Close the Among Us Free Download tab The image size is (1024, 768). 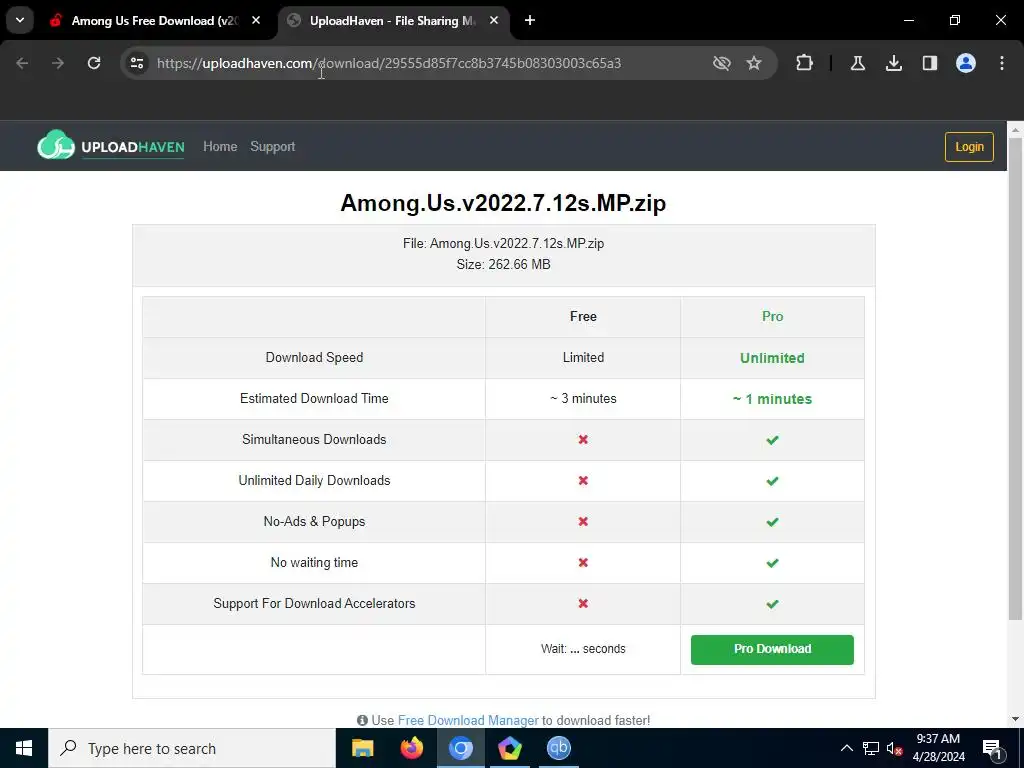256,21
